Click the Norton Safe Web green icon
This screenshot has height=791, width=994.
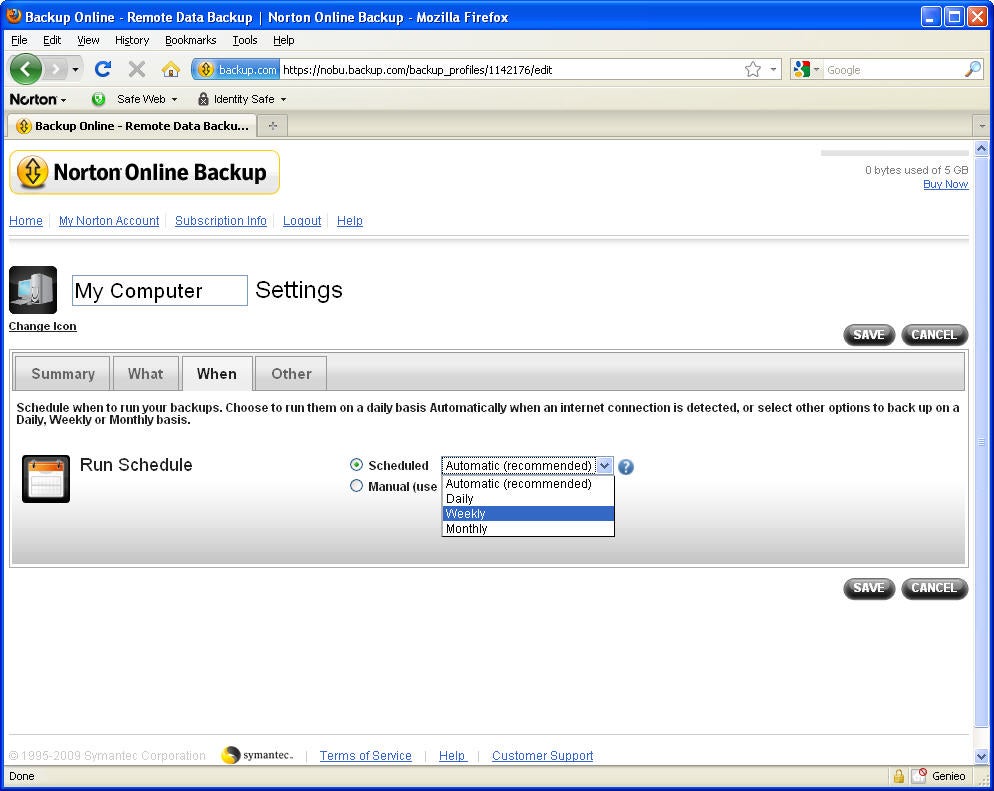coord(98,99)
